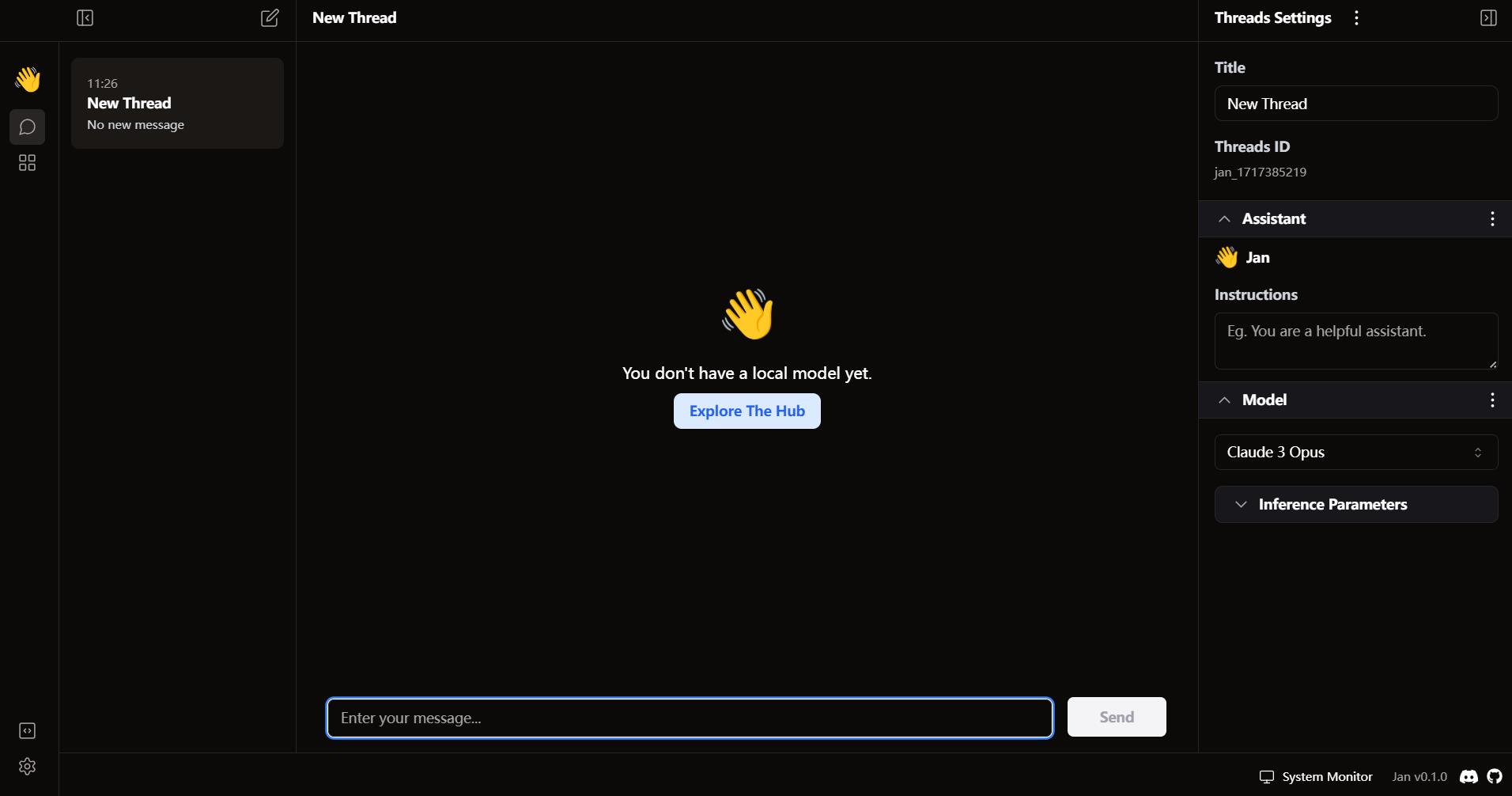1512x796 pixels.
Task: Click the waving hand Jan logo in sidebar
Action: [28, 79]
